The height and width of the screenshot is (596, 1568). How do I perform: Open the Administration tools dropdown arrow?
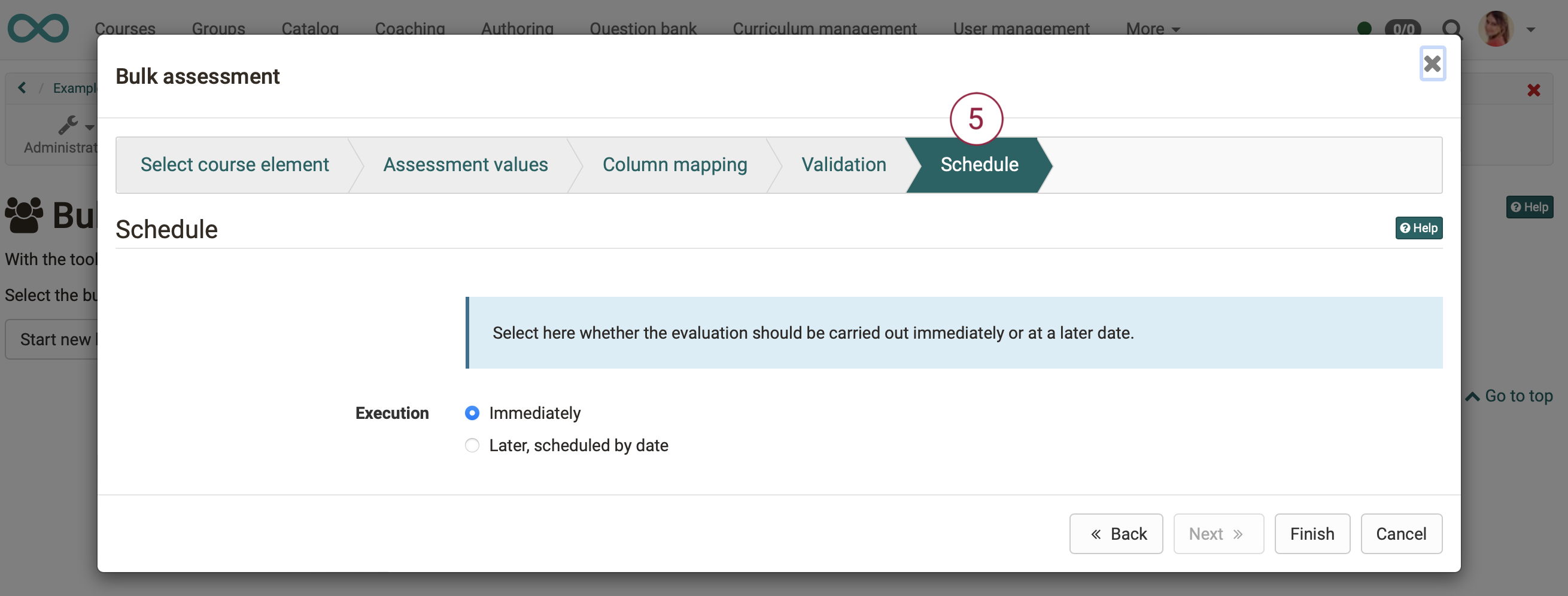click(x=89, y=127)
